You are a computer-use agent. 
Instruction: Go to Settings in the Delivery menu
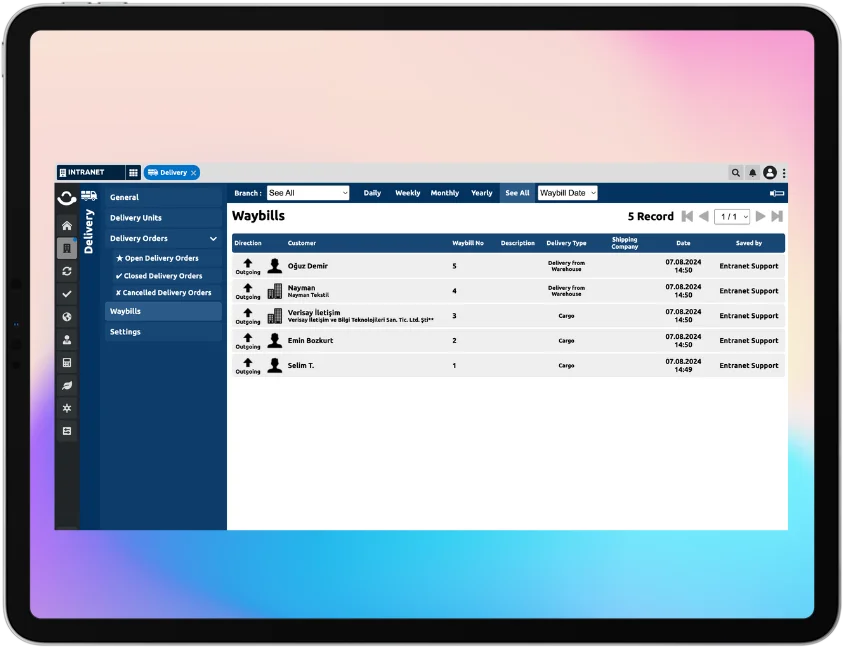[125, 332]
